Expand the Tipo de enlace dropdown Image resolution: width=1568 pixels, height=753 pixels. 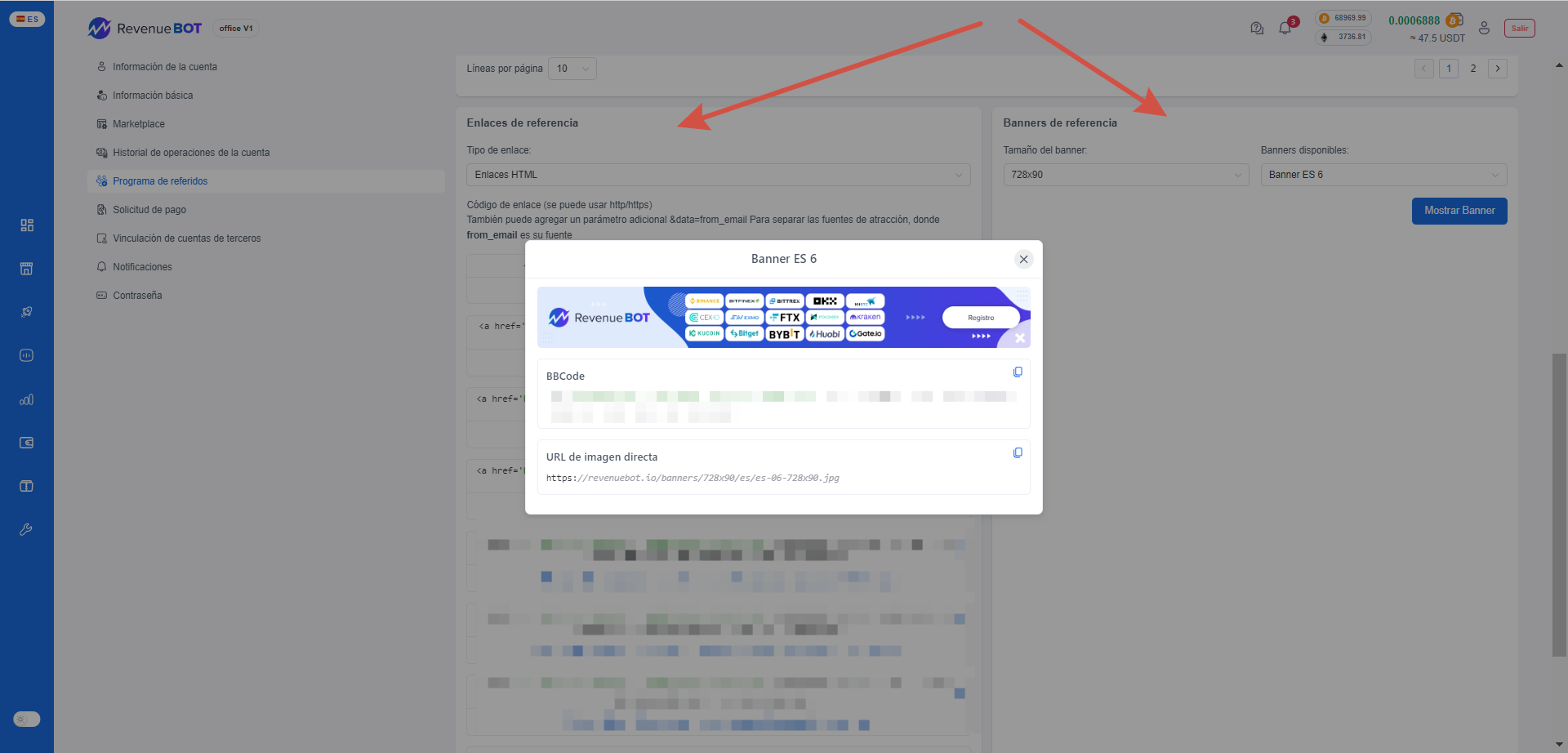(719, 175)
